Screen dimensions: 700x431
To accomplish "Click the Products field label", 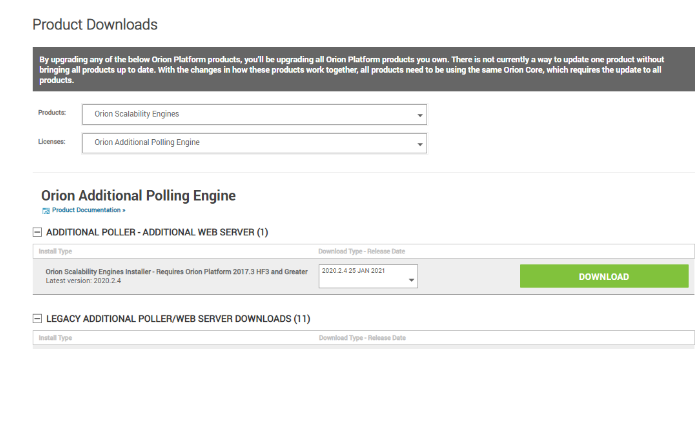I will 52,113.
